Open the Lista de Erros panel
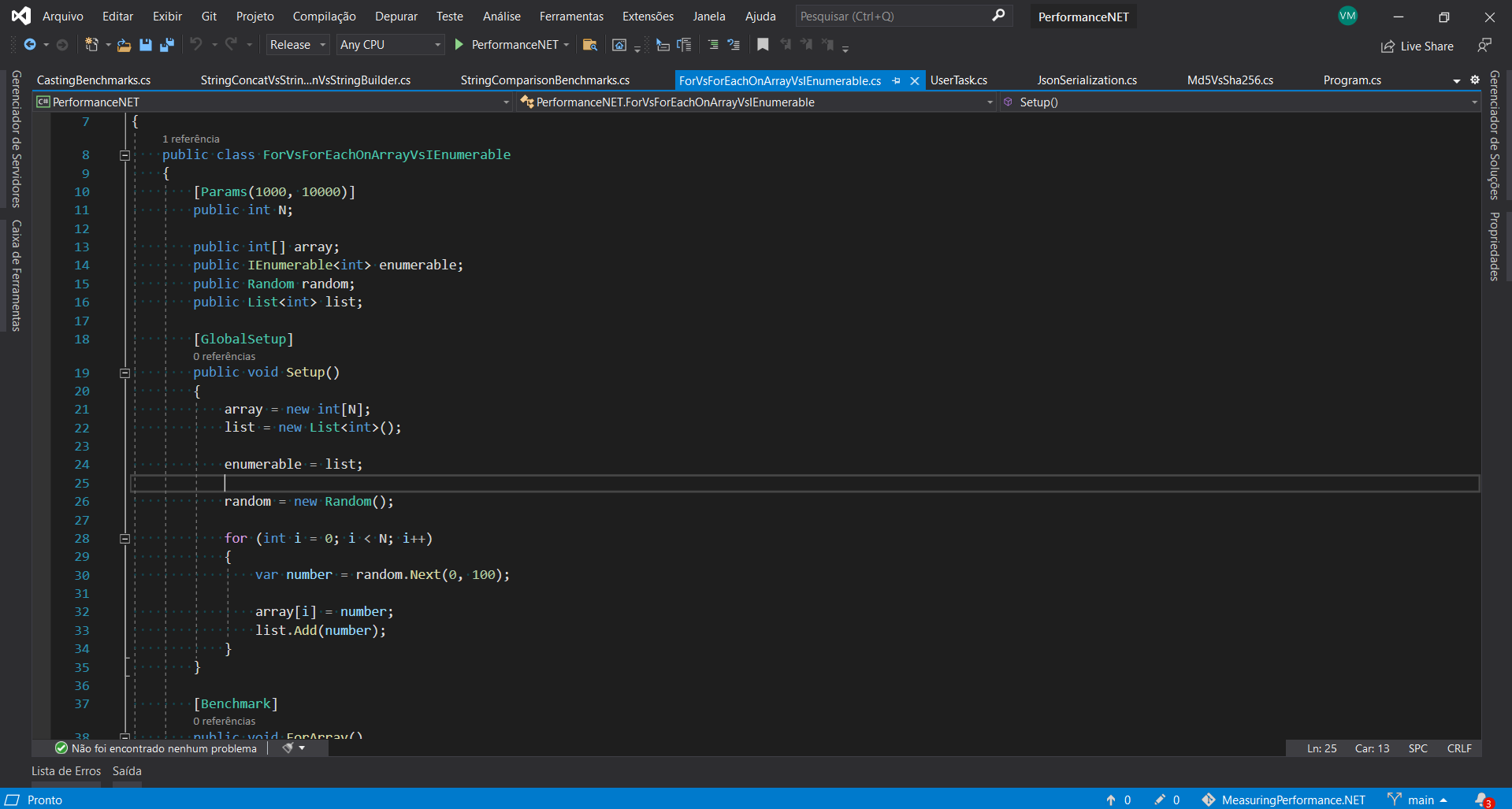Image resolution: width=1512 pixels, height=809 pixels. click(x=66, y=771)
